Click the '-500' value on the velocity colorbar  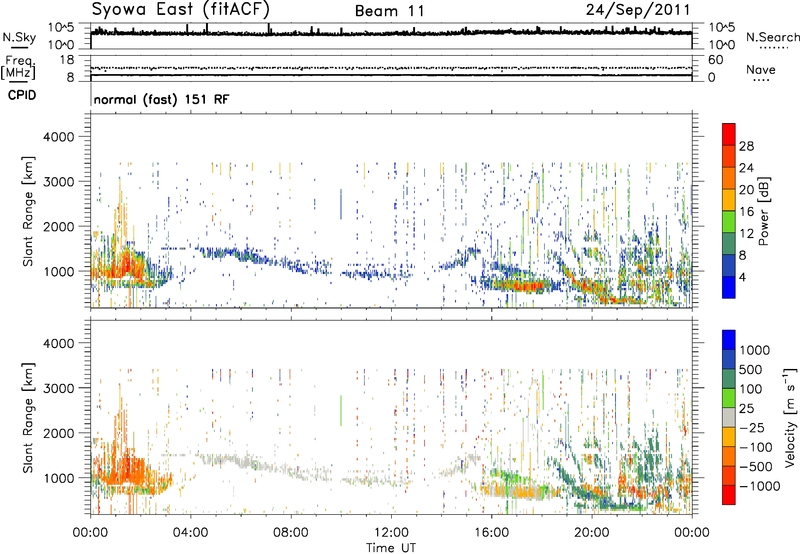point(756,467)
